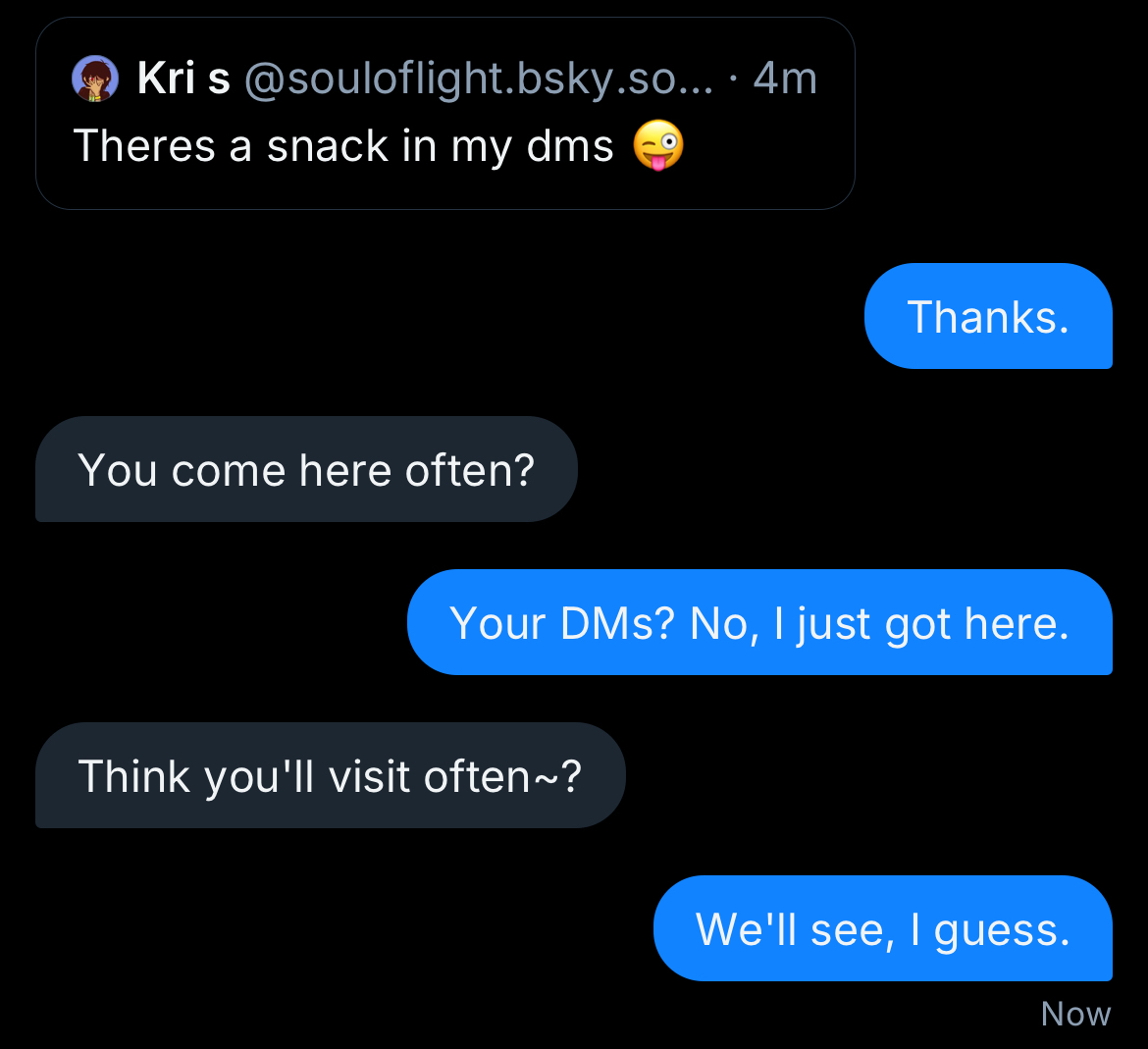Click "Your DMs?" in the blue bubble
Screen dimensions: 1148x1049
click(x=561, y=623)
